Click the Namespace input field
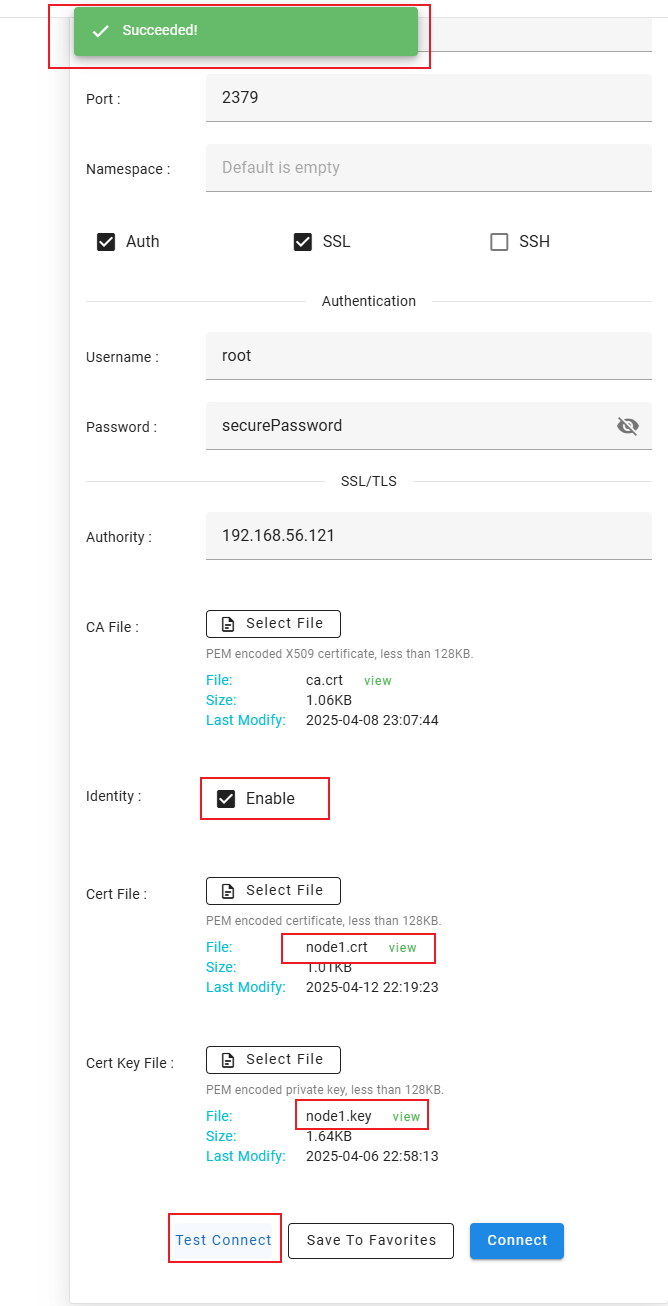This screenshot has width=668, height=1306. tap(429, 168)
